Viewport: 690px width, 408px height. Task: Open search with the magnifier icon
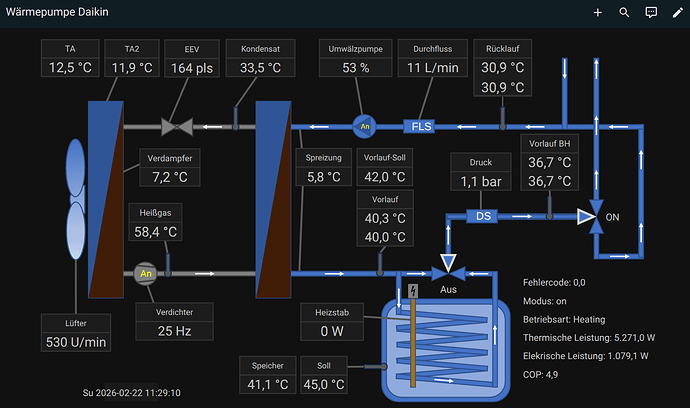pyautogui.click(x=624, y=13)
